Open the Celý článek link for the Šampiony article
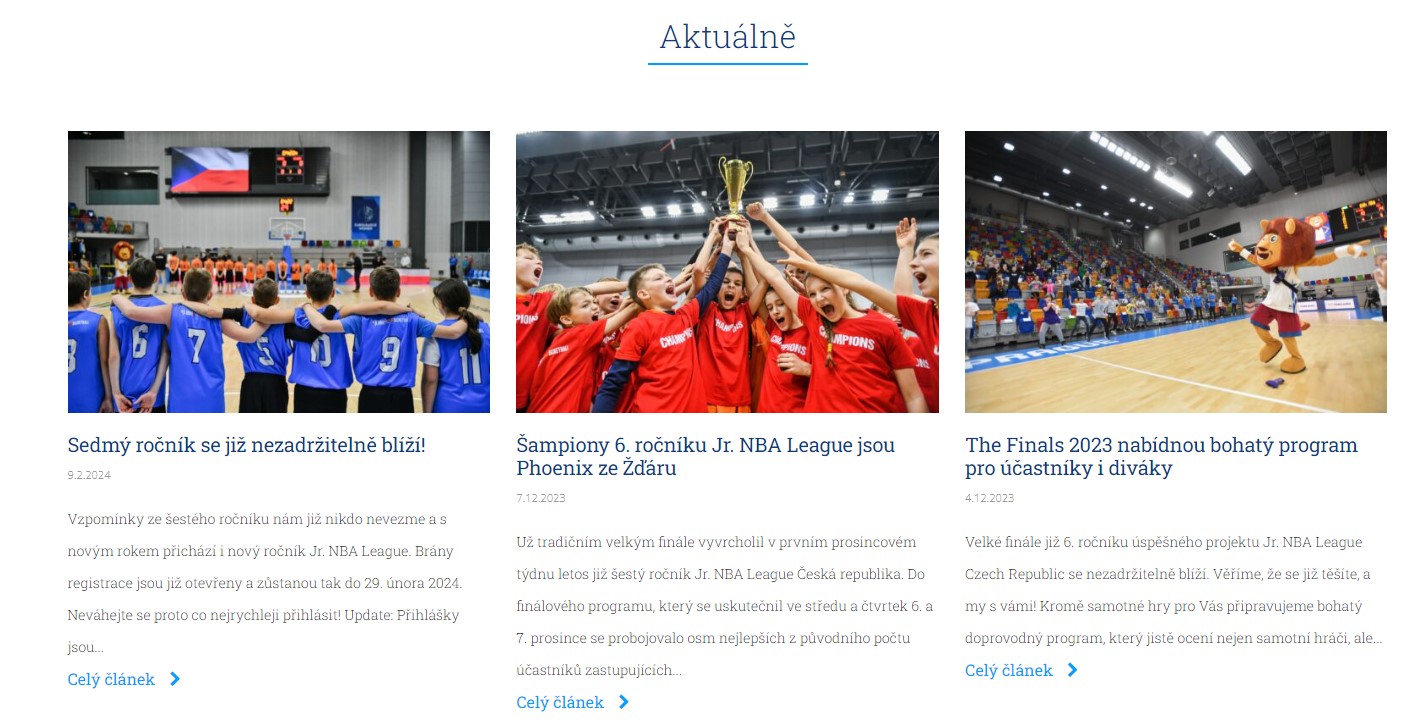Image resolution: width=1421 pixels, height=723 pixels. pyautogui.click(x=560, y=702)
